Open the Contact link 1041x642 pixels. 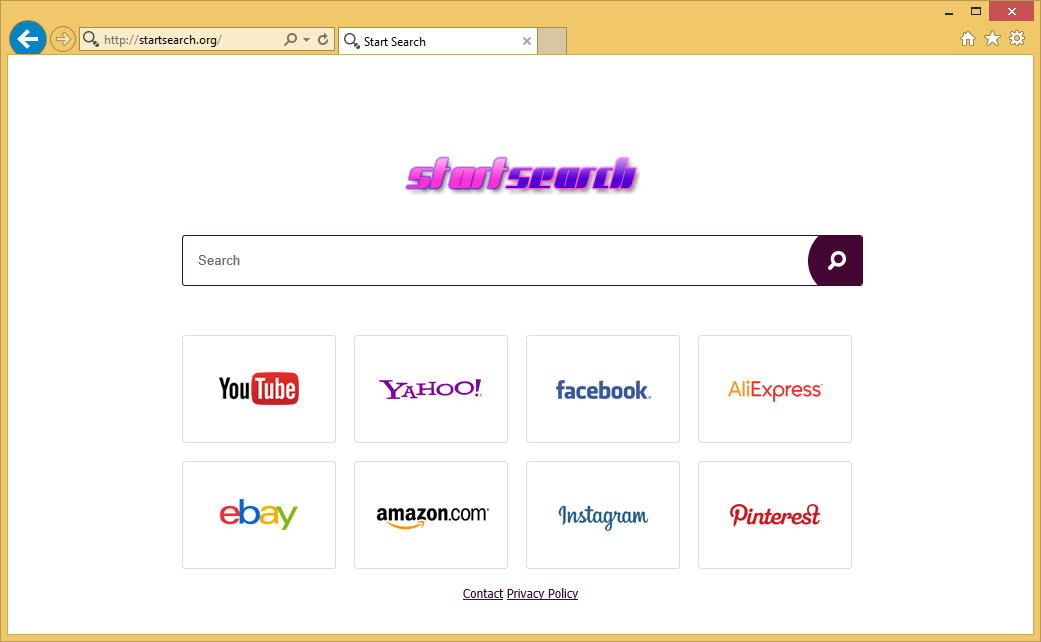click(482, 593)
